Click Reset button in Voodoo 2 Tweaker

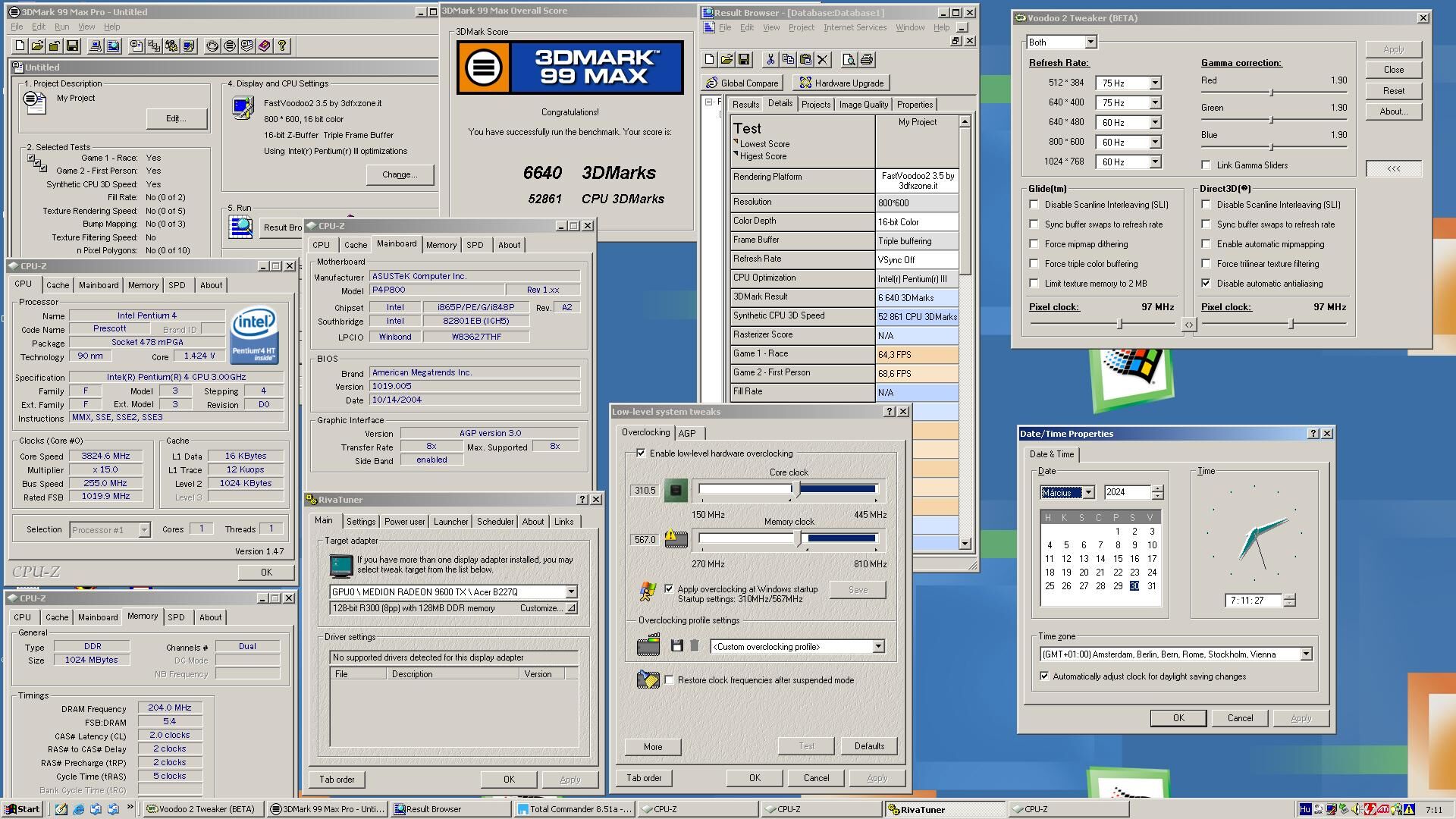(x=1393, y=90)
